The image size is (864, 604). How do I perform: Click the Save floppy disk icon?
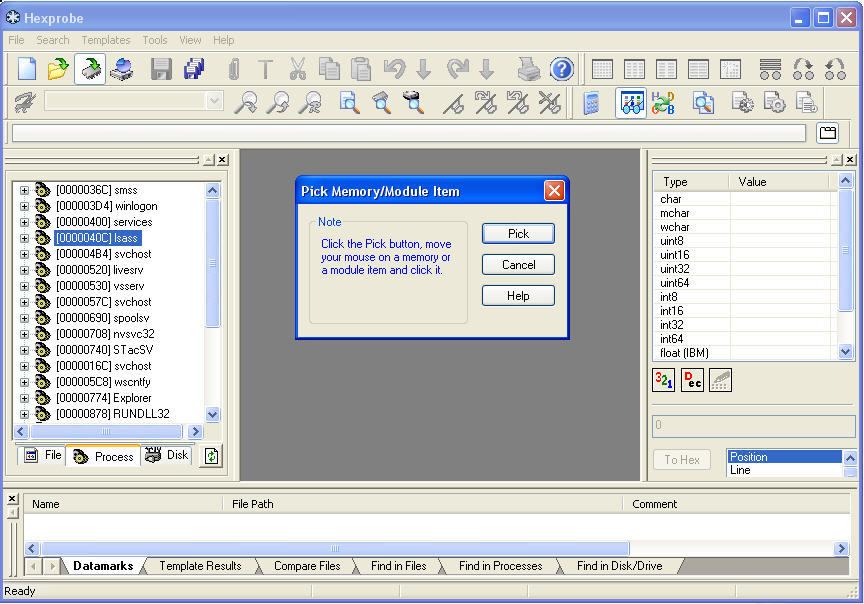161,69
